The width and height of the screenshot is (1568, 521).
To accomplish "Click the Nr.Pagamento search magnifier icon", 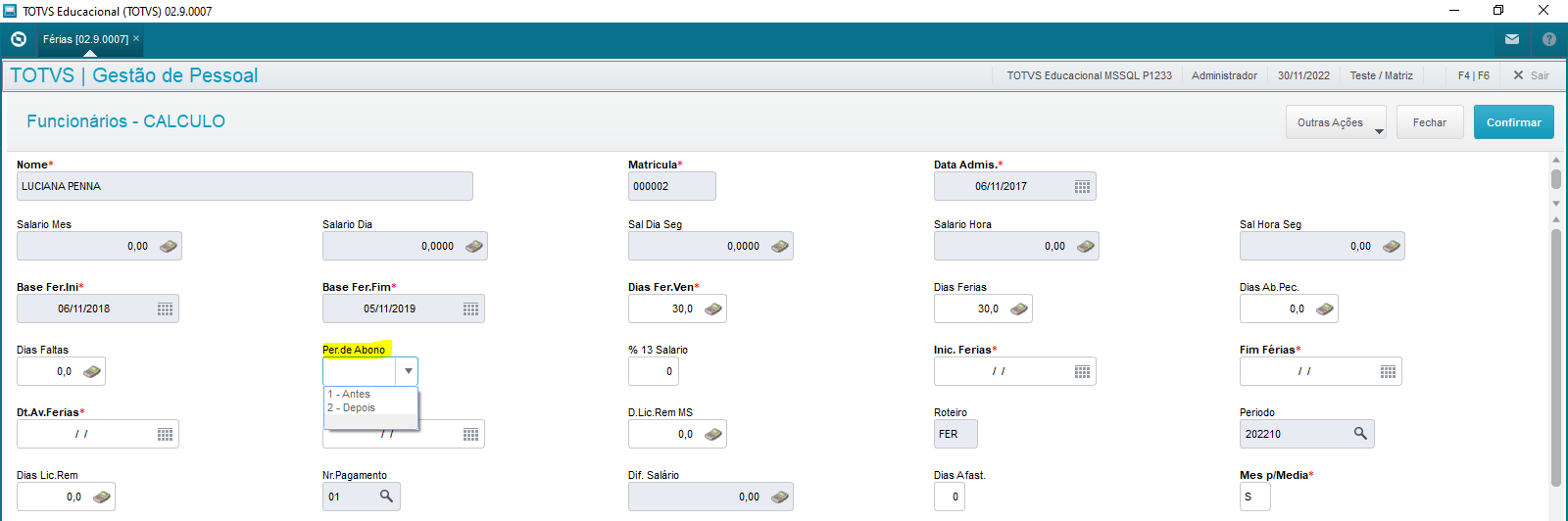I will click(x=386, y=496).
